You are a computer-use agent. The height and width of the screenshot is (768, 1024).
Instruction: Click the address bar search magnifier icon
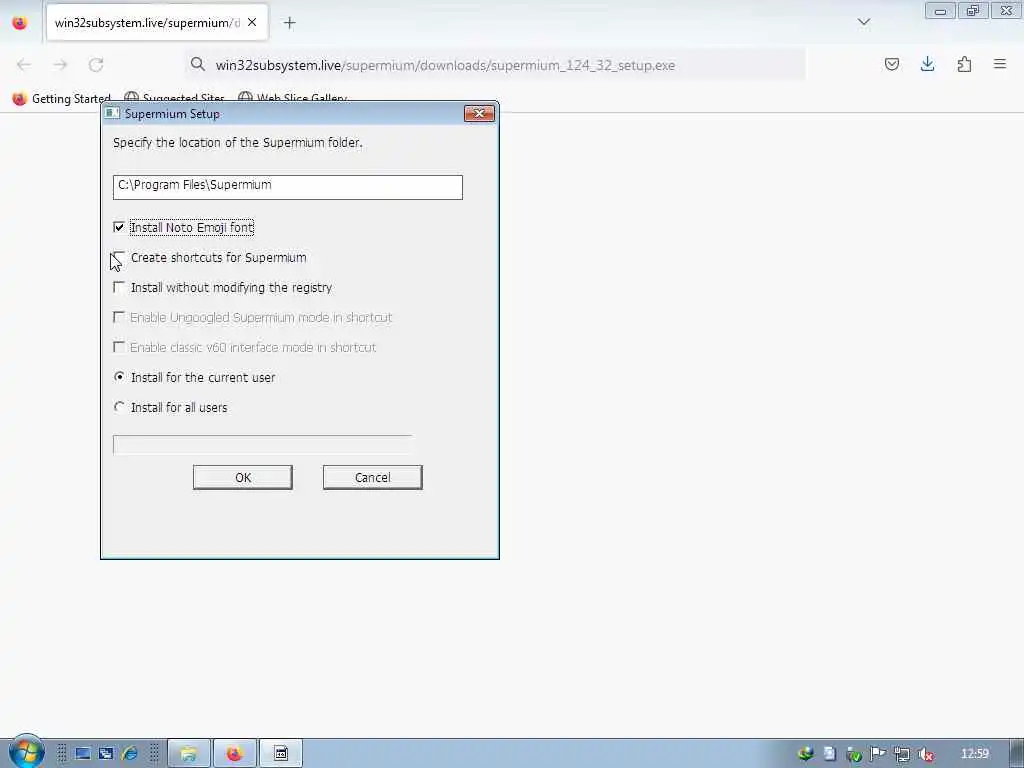coord(198,64)
